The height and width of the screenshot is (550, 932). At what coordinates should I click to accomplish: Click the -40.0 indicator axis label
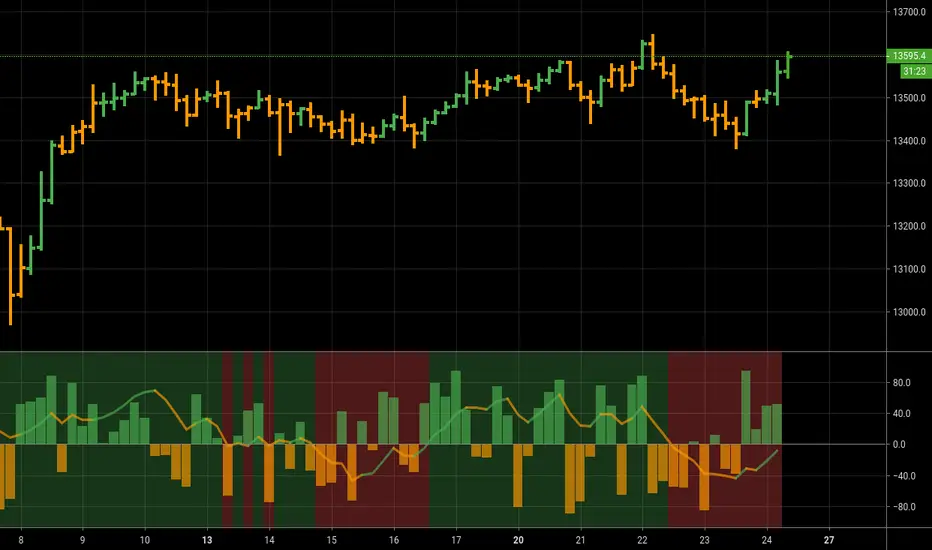click(x=903, y=476)
